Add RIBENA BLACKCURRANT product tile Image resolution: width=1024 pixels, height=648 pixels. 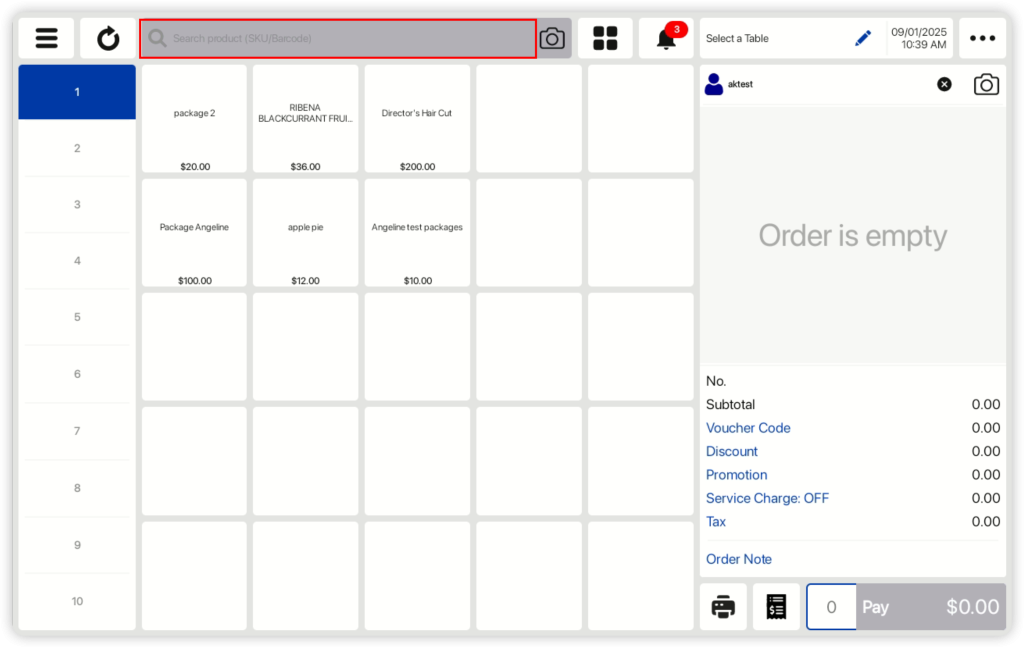click(x=306, y=118)
